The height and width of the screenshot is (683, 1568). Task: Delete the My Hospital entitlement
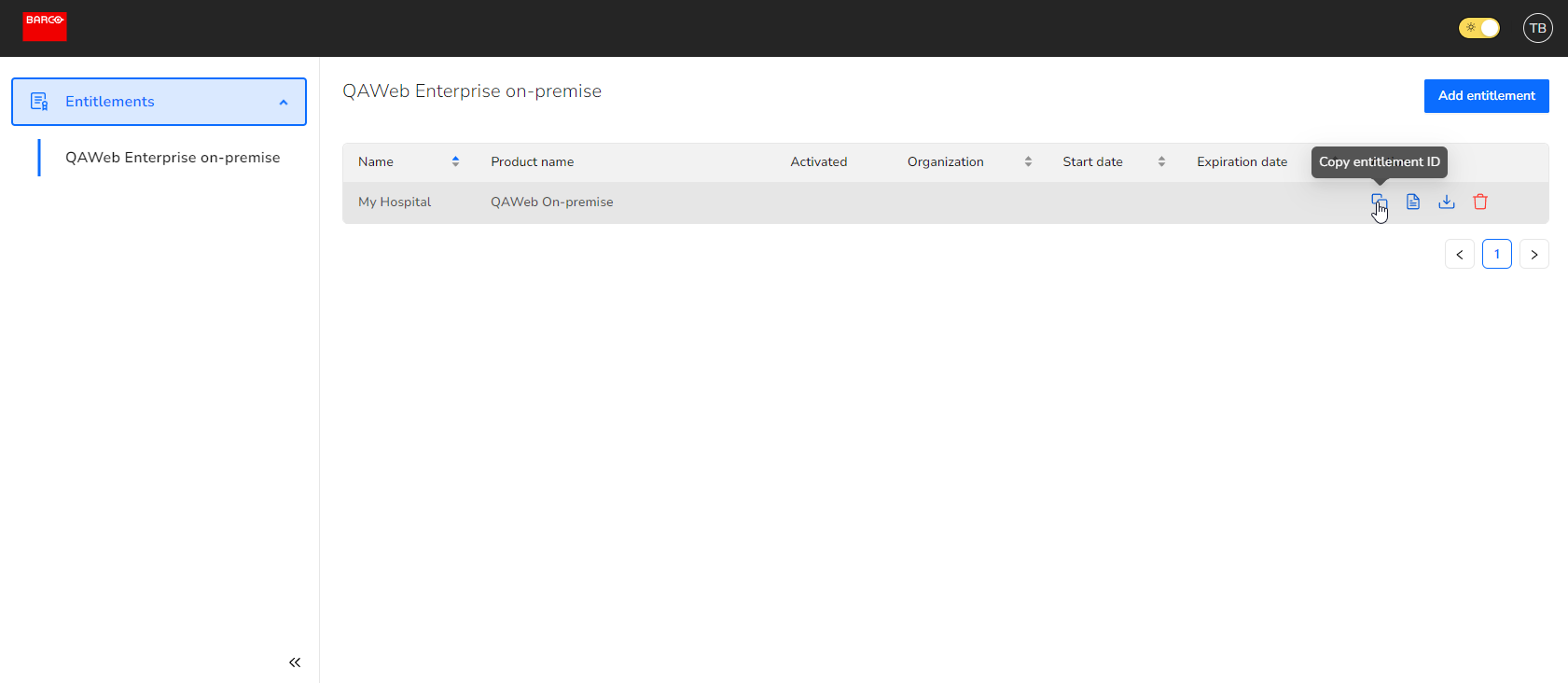pos(1480,202)
